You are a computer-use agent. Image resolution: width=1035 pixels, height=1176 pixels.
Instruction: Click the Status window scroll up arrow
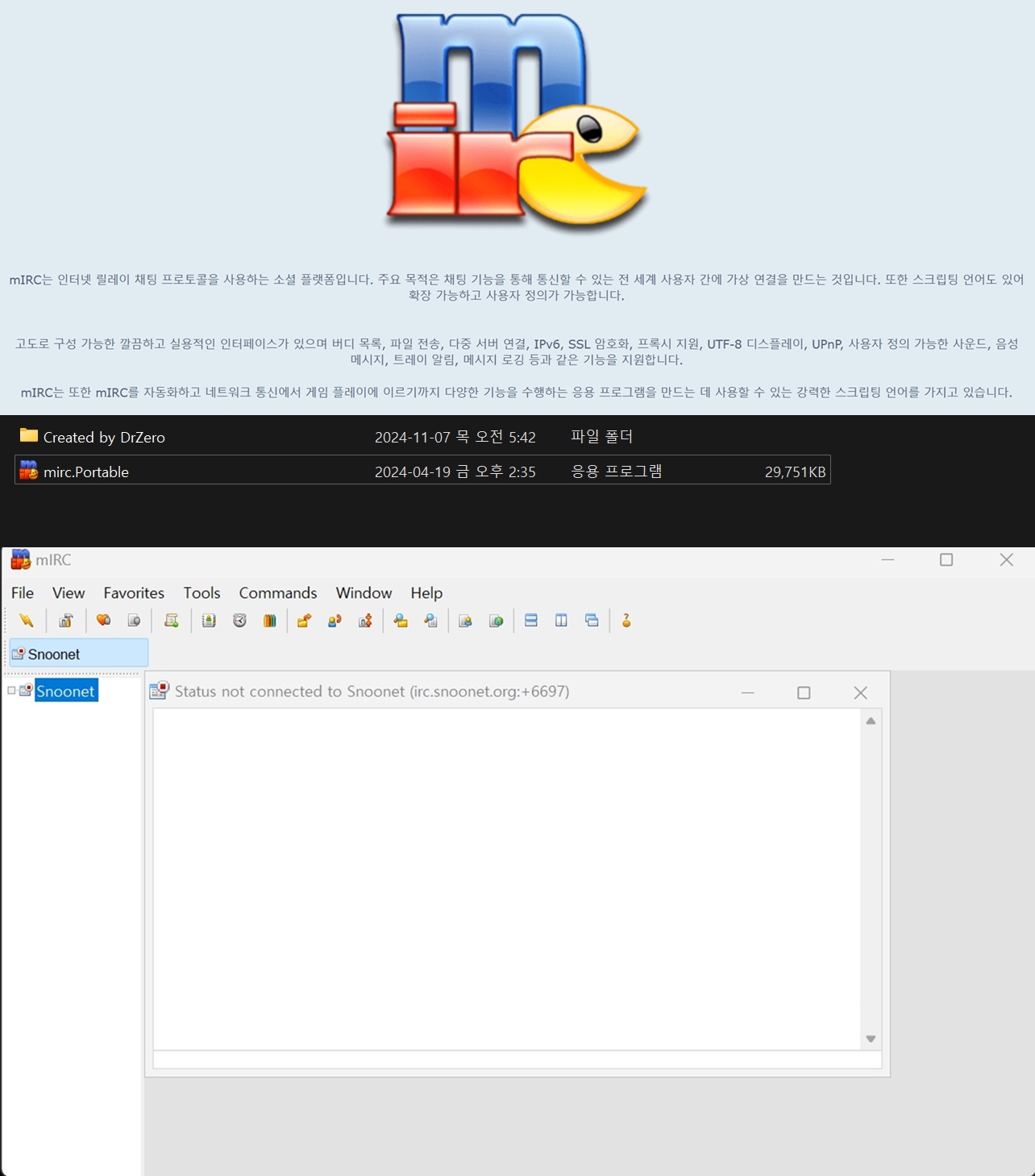(x=871, y=721)
